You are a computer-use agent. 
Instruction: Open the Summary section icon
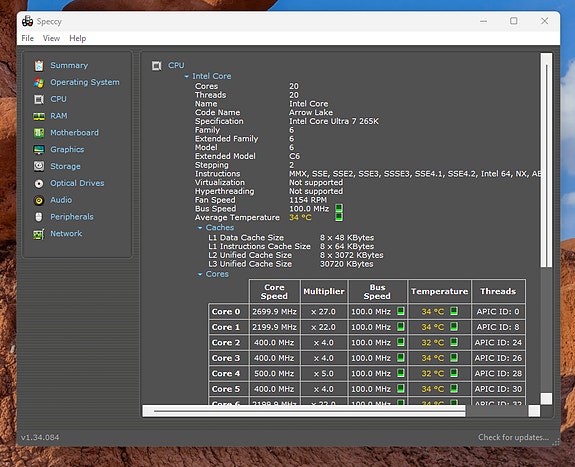pyautogui.click(x=39, y=66)
